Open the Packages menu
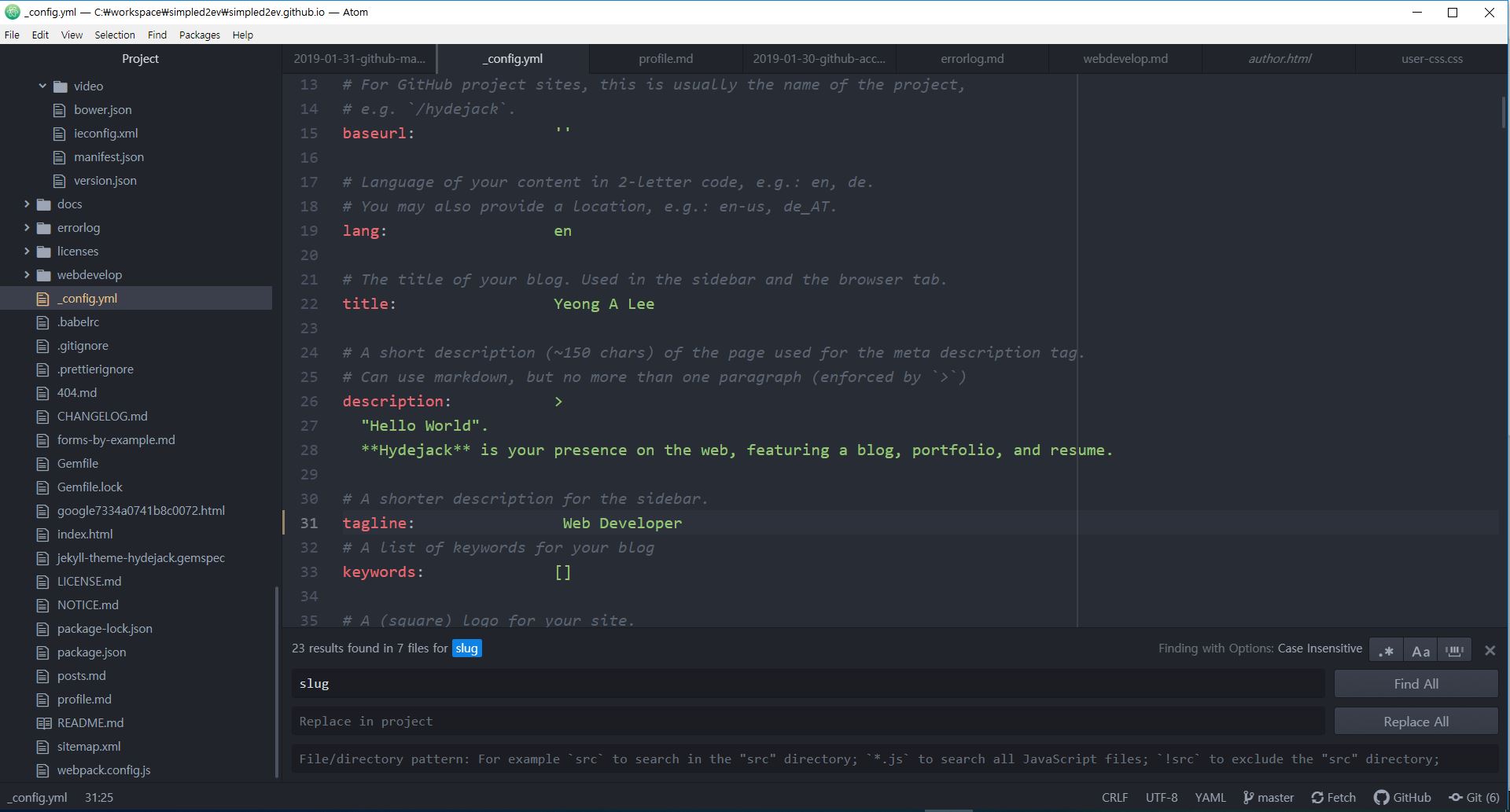 coord(200,35)
